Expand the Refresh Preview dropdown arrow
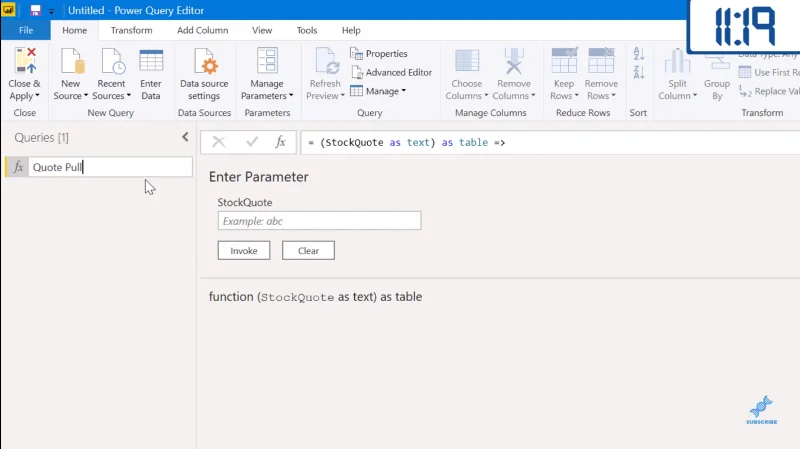The image size is (800, 449). tap(343, 96)
